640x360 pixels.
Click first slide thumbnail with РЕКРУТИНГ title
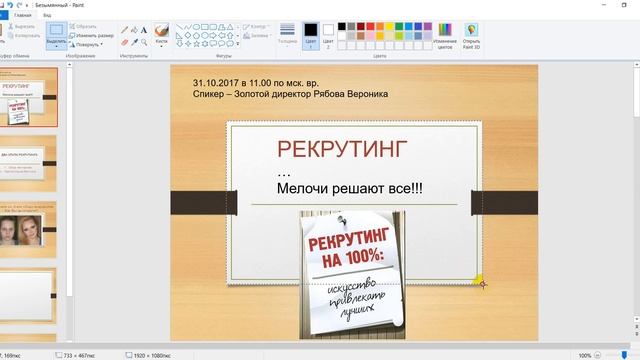tap(28, 97)
